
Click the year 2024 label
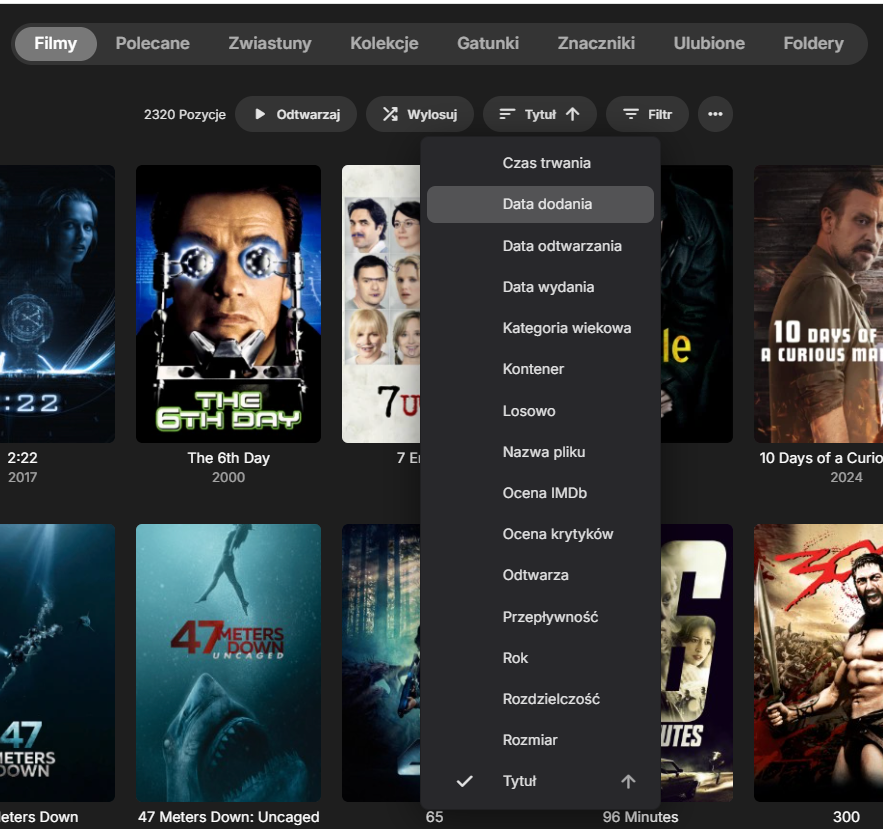tap(846, 478)
